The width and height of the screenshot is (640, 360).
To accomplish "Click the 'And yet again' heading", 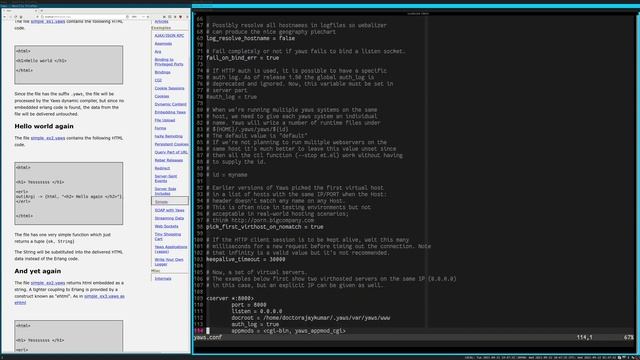I will click(x=38, y=271).
